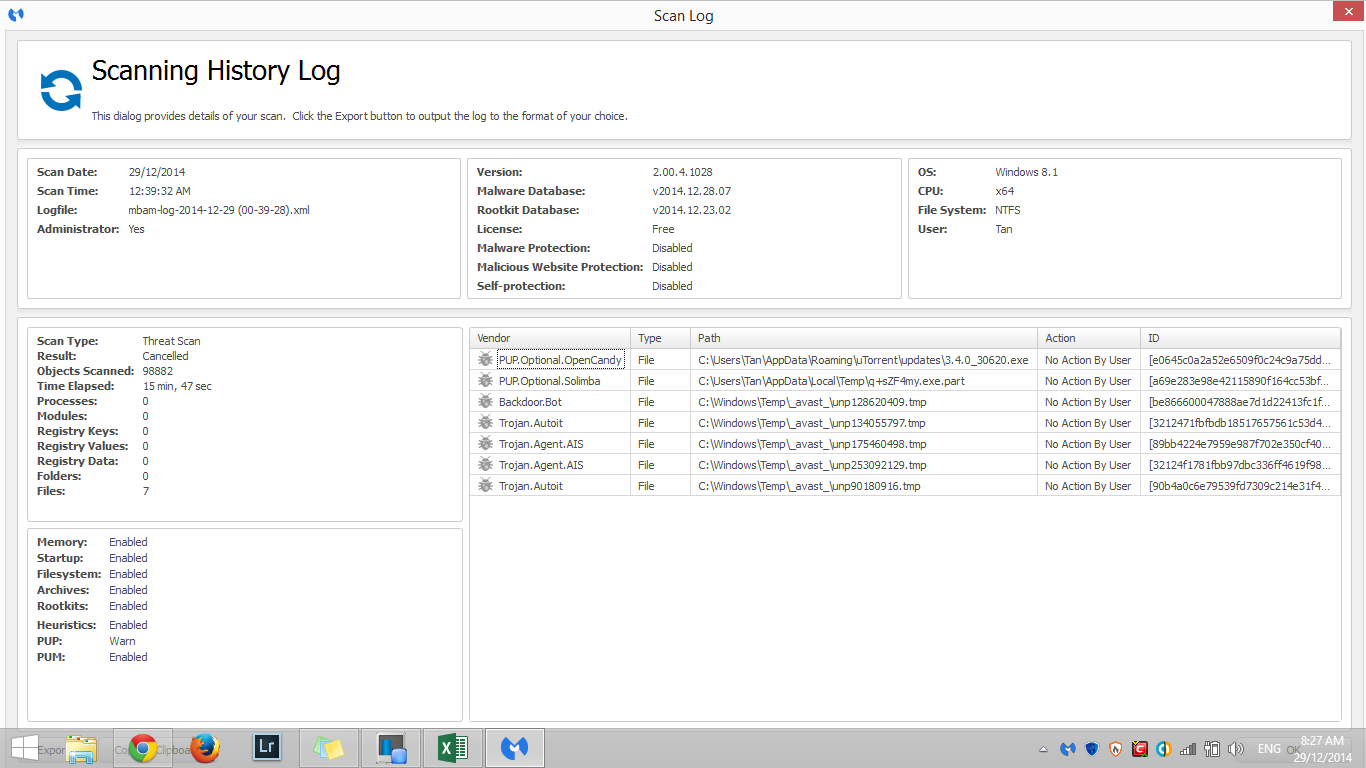Click No Action By User for PUP.Optional.Solimba
Screen dimensions: 1366x768
tap(1088, 381)
